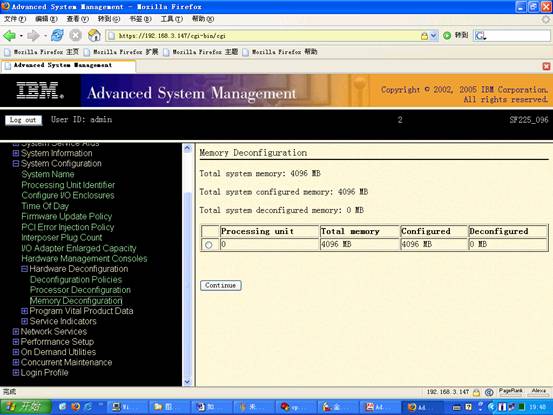553x415 pixels.
Task: Expand the Network Services node
Action: (16, 331)
